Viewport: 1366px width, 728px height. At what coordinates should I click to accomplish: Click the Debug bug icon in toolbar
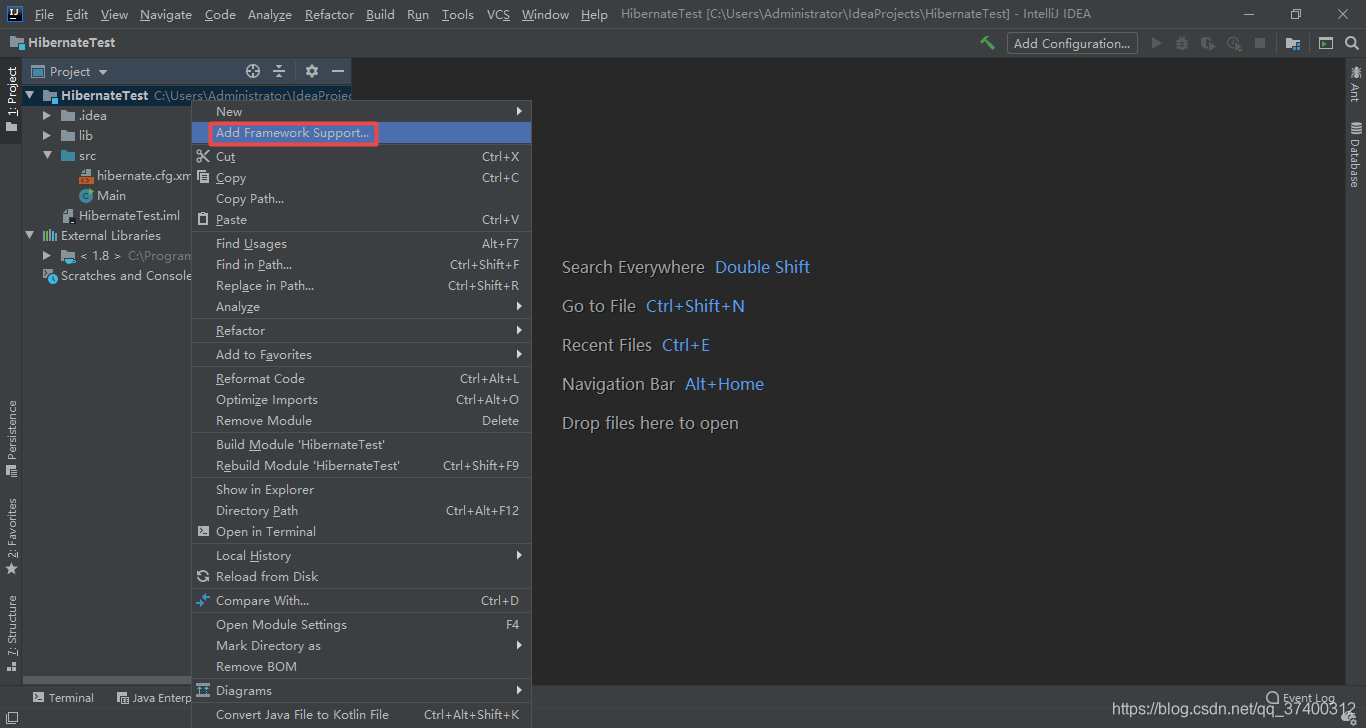(x=1182, y=43)
